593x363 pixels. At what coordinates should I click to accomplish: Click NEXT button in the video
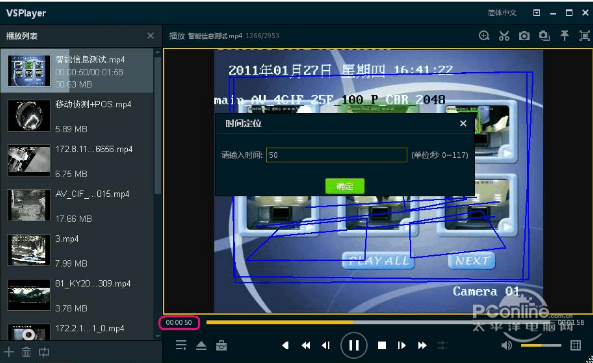click(x=472, y=261)
